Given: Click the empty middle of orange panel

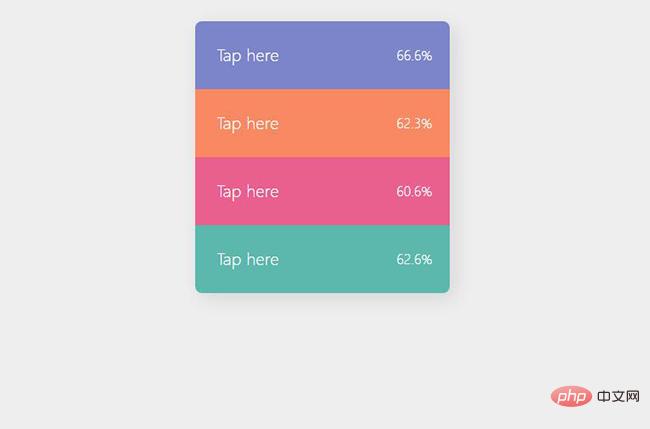Looking at the screenshot, I should pyautogui.click(x=338, y=124).
